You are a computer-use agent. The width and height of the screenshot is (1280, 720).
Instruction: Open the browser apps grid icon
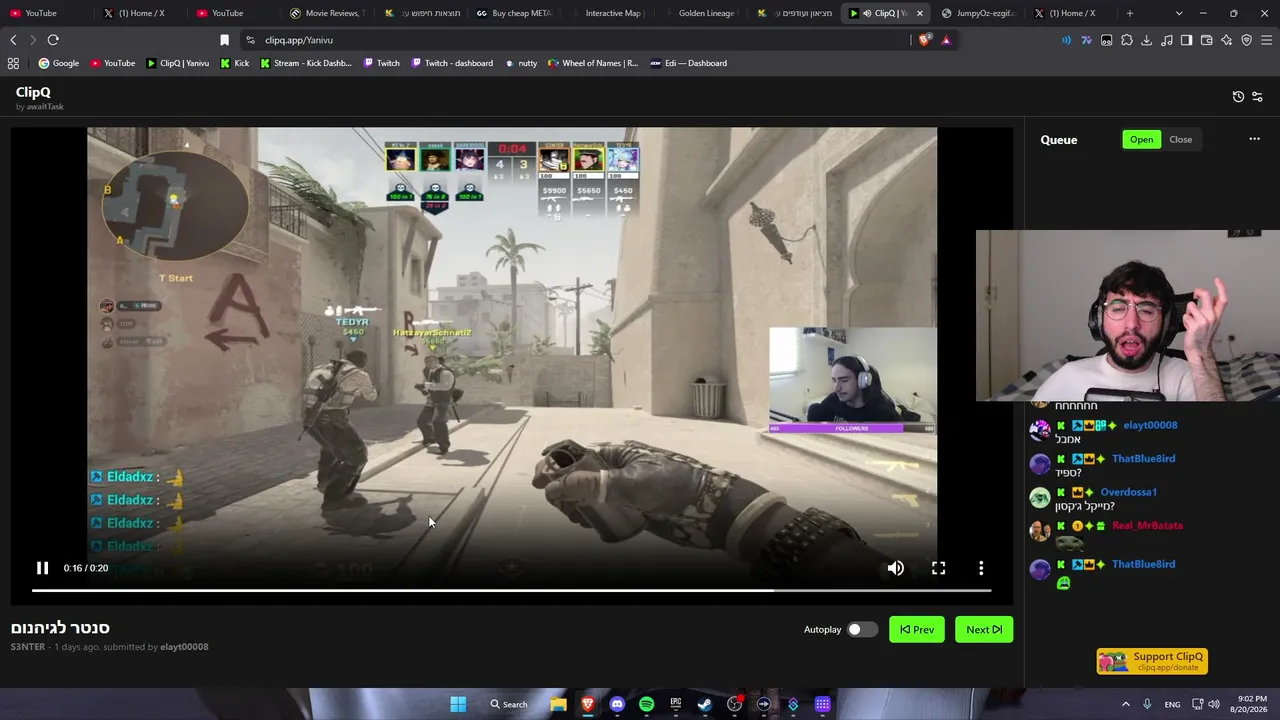click(13, 63)
